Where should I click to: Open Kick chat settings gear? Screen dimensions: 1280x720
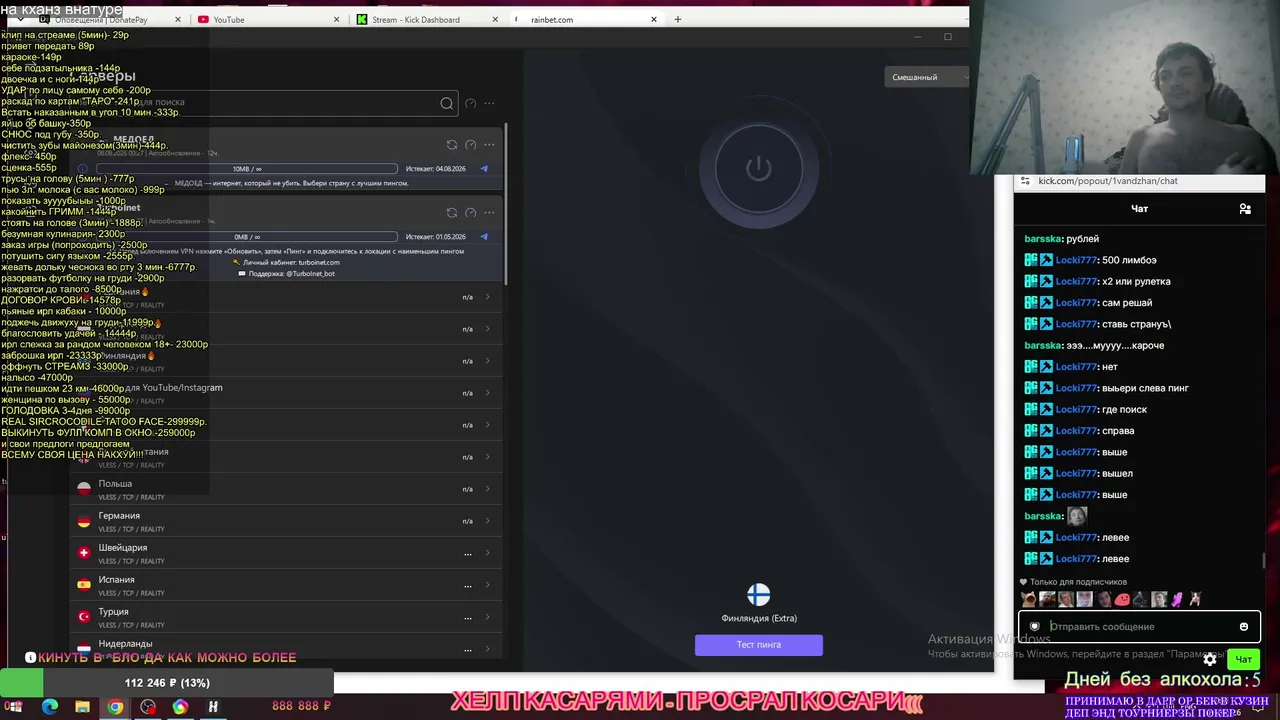tap(1210, 659)
